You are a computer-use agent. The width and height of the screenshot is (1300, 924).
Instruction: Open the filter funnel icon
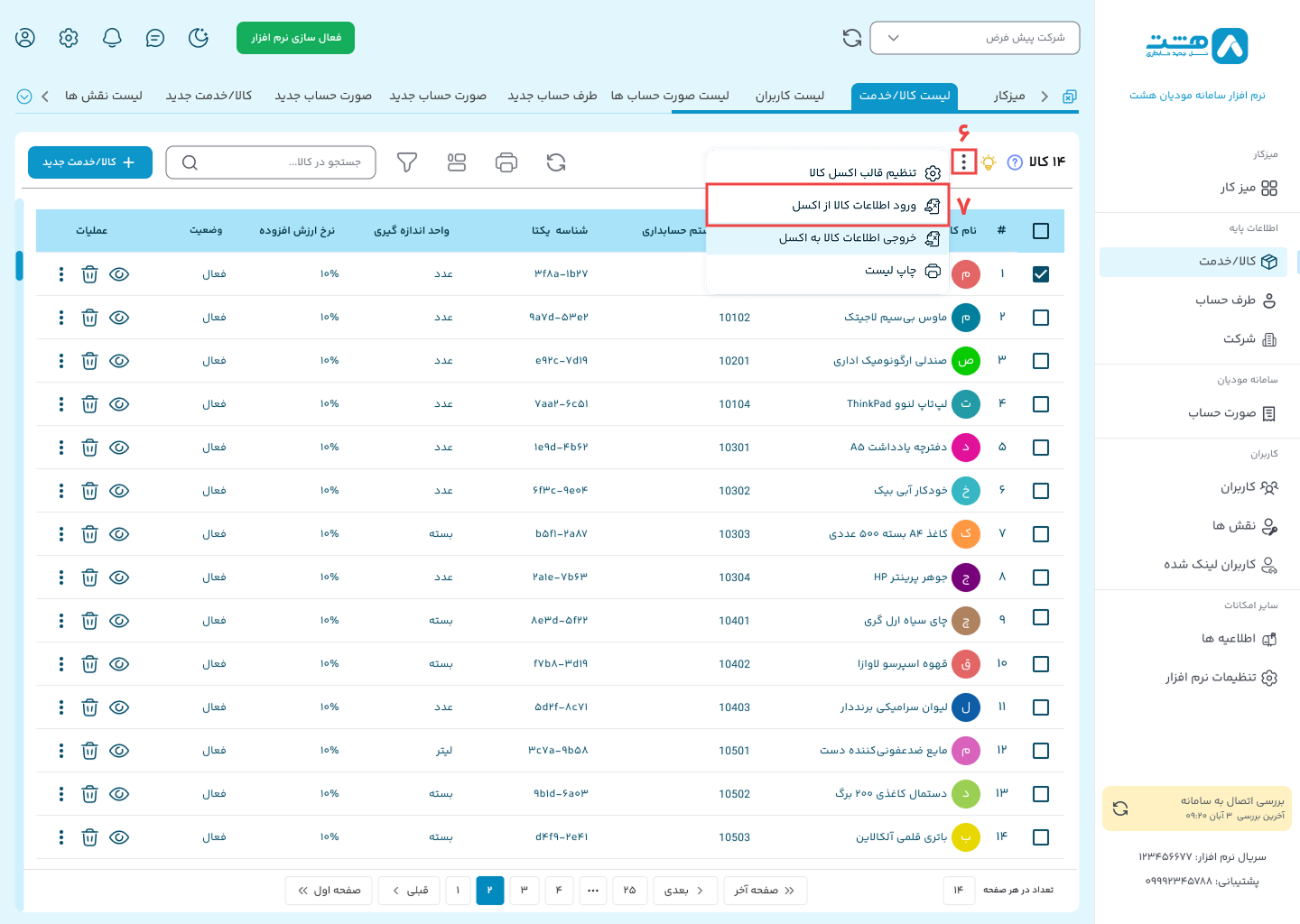click(x=407, y=162)
